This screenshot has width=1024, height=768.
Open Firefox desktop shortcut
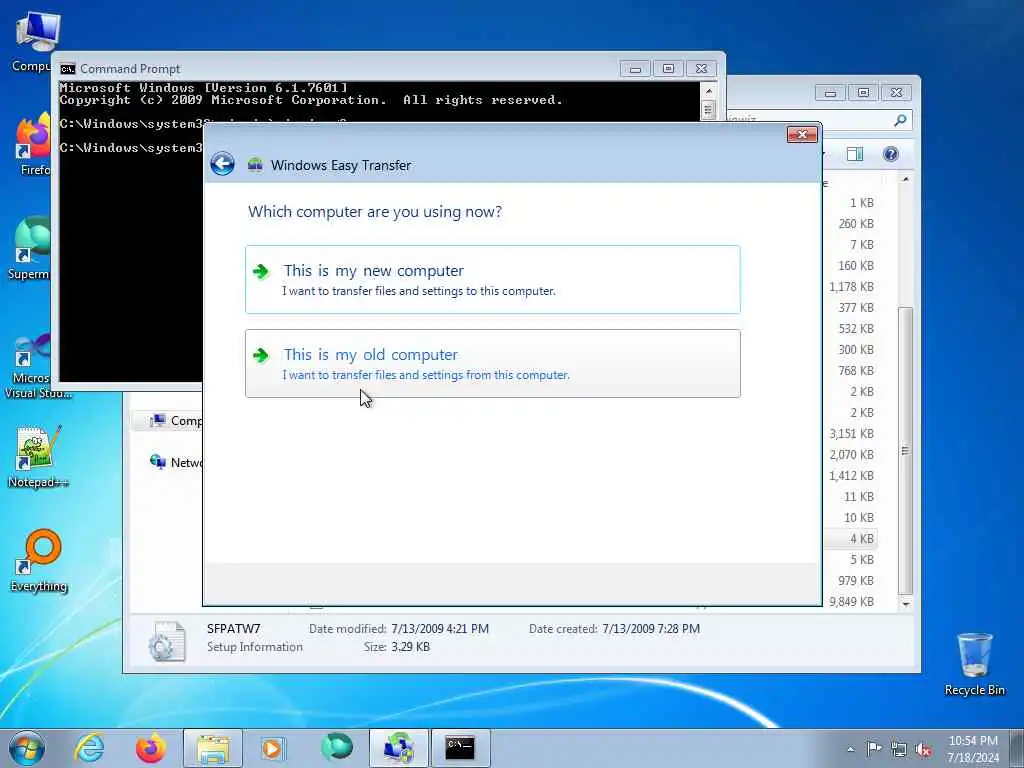[x=34, y=144]
